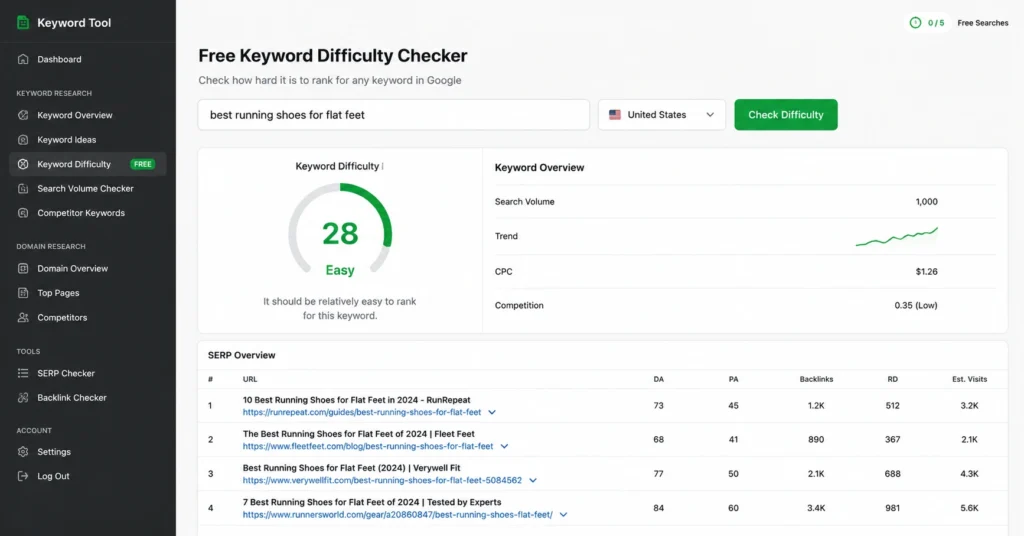The width and height of the screenshot is (1024, 536).
Task: Go to Keyword Overview page
Action: [88, 115]
